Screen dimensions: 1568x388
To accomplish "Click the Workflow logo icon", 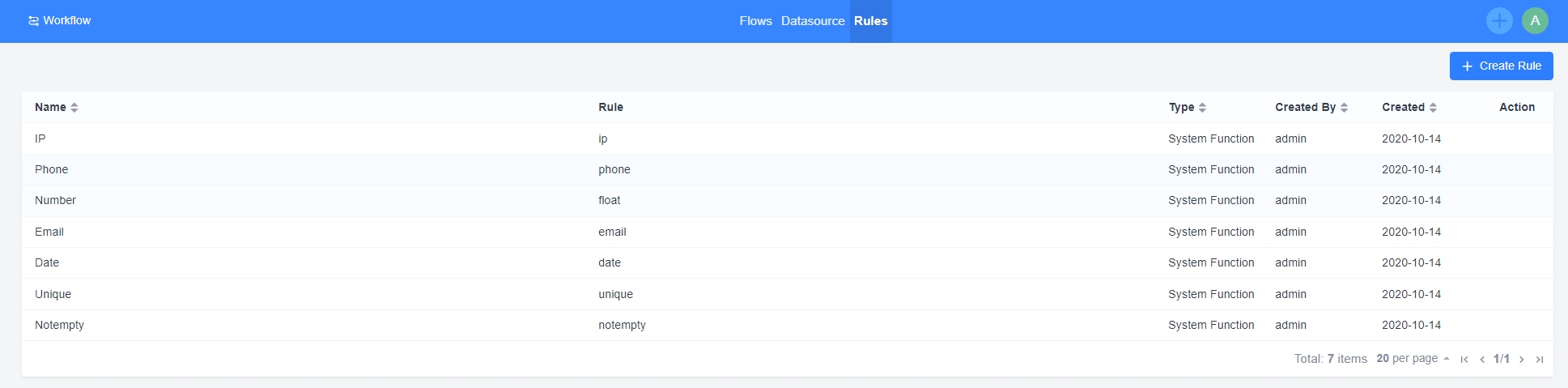I will (33, 21).
